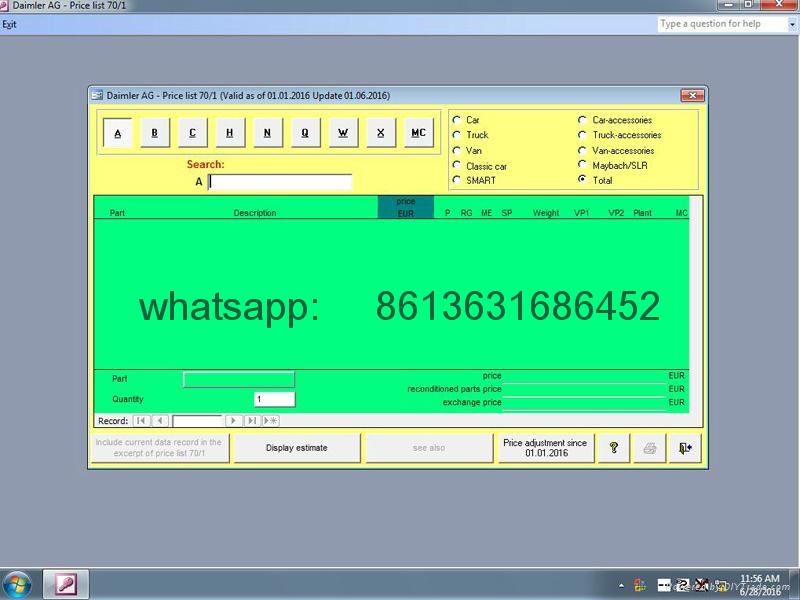Click the Quantity value field
The height and width of the screenshot is (600, 800).
pos(272,398)
